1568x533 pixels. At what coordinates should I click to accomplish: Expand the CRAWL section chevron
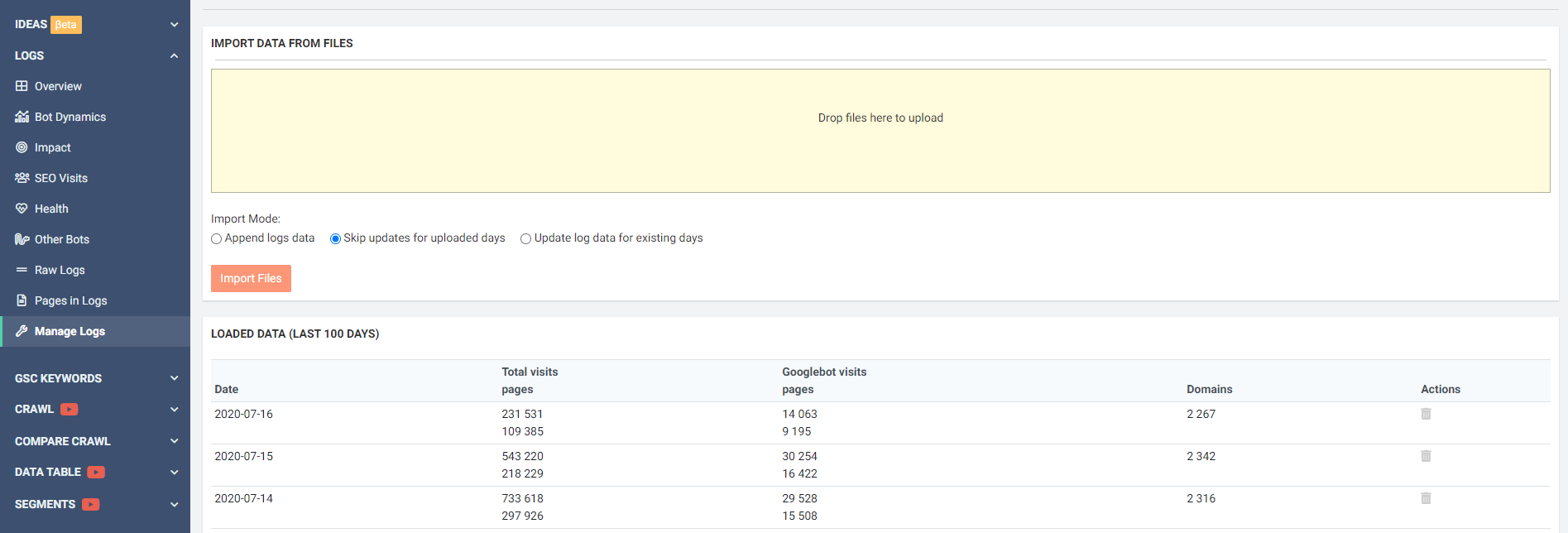point(174,409)
